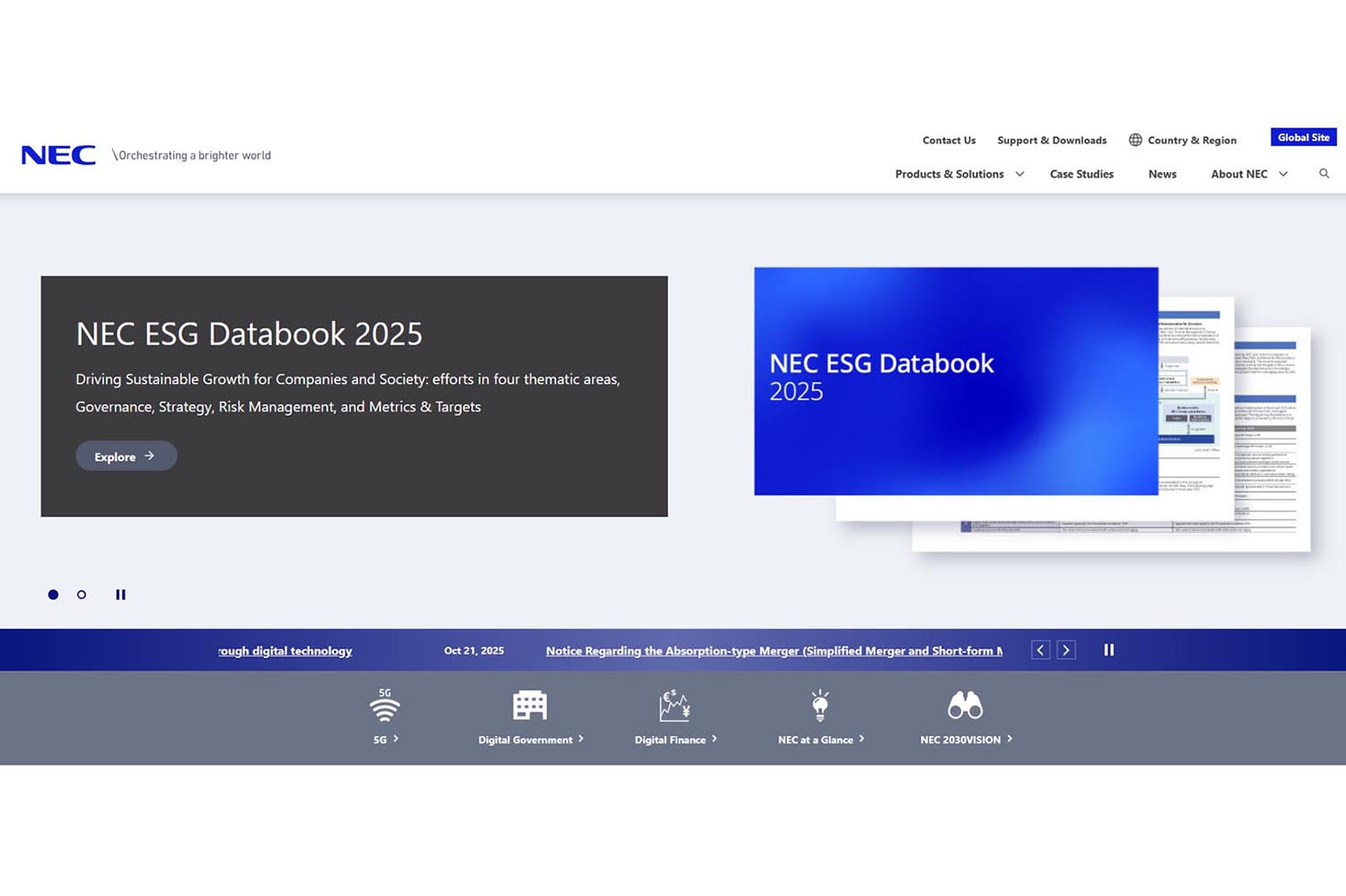This screenshot has height=896, width=1346.
Task: Pause the scrolling news ticker
Action: (1109, 650)
